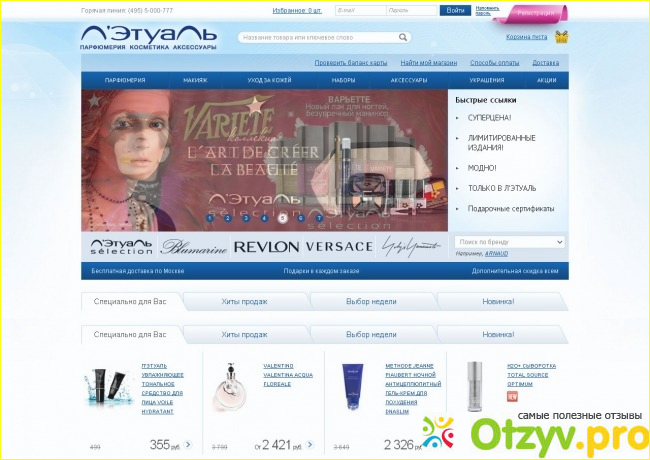Image resolution: width=650 pixels, height=460 pixels.
Task: Open the Revlon brand logo
Action: [x=265, y=246]
